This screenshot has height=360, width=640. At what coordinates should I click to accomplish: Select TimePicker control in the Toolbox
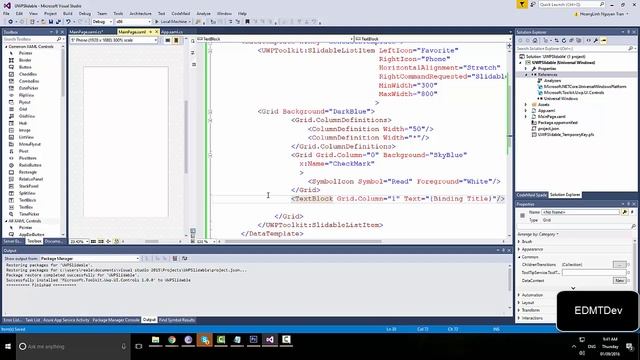[x=29, y=214]
